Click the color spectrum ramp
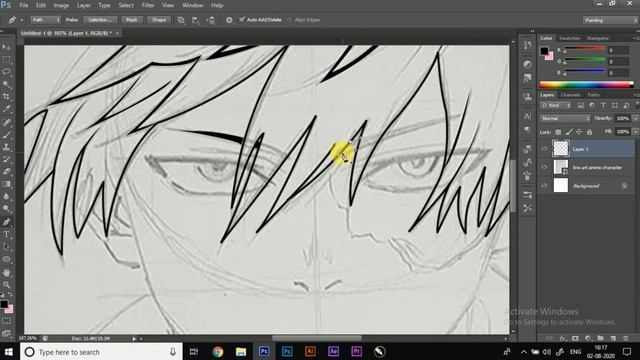640x360 pixels. [587, 84]
